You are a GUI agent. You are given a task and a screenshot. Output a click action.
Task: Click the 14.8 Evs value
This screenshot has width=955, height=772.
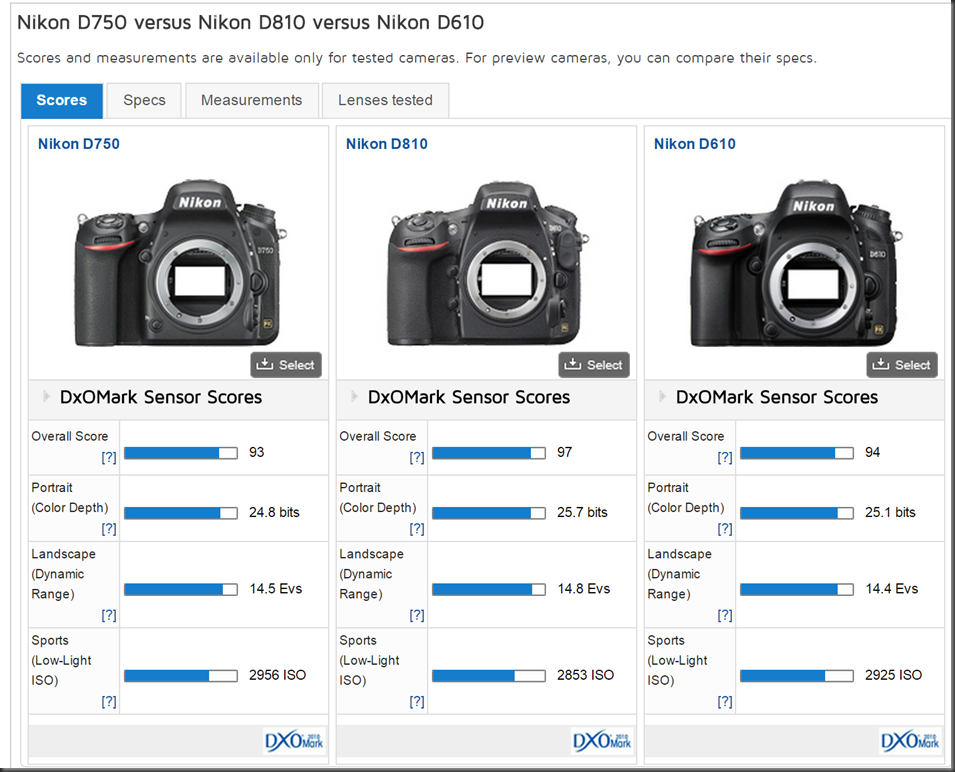[584, 589]
